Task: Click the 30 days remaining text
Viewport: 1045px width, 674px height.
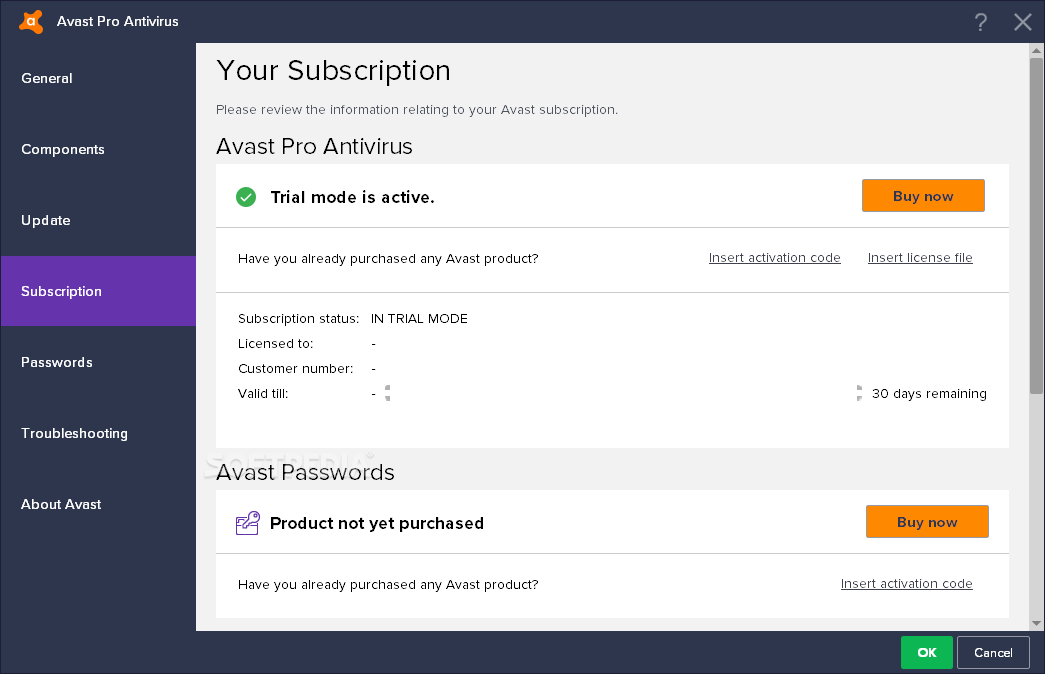Action: click(929, 394)
